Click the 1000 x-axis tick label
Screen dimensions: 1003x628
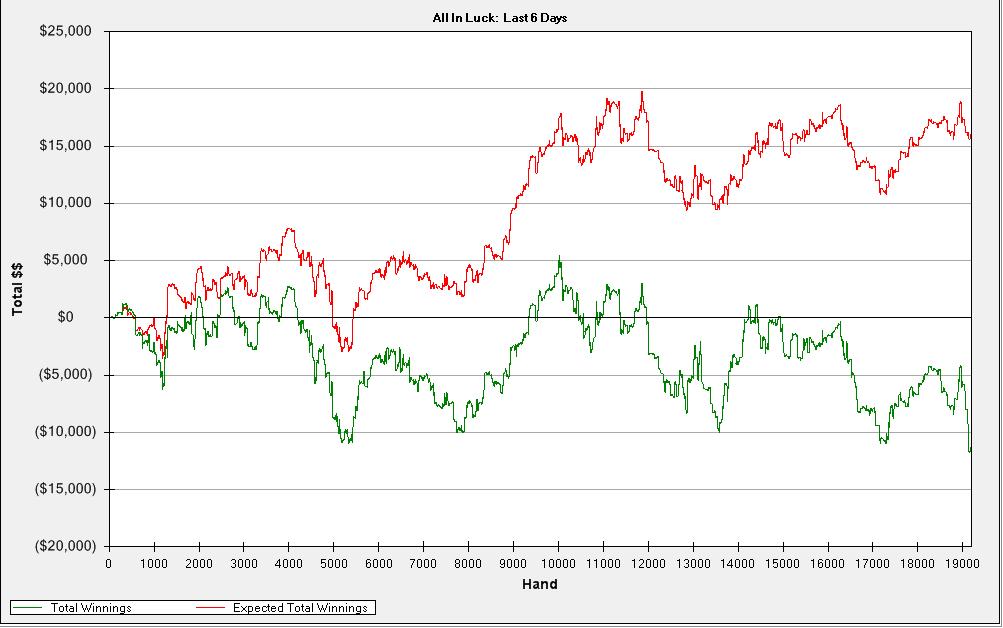point(154,563)
